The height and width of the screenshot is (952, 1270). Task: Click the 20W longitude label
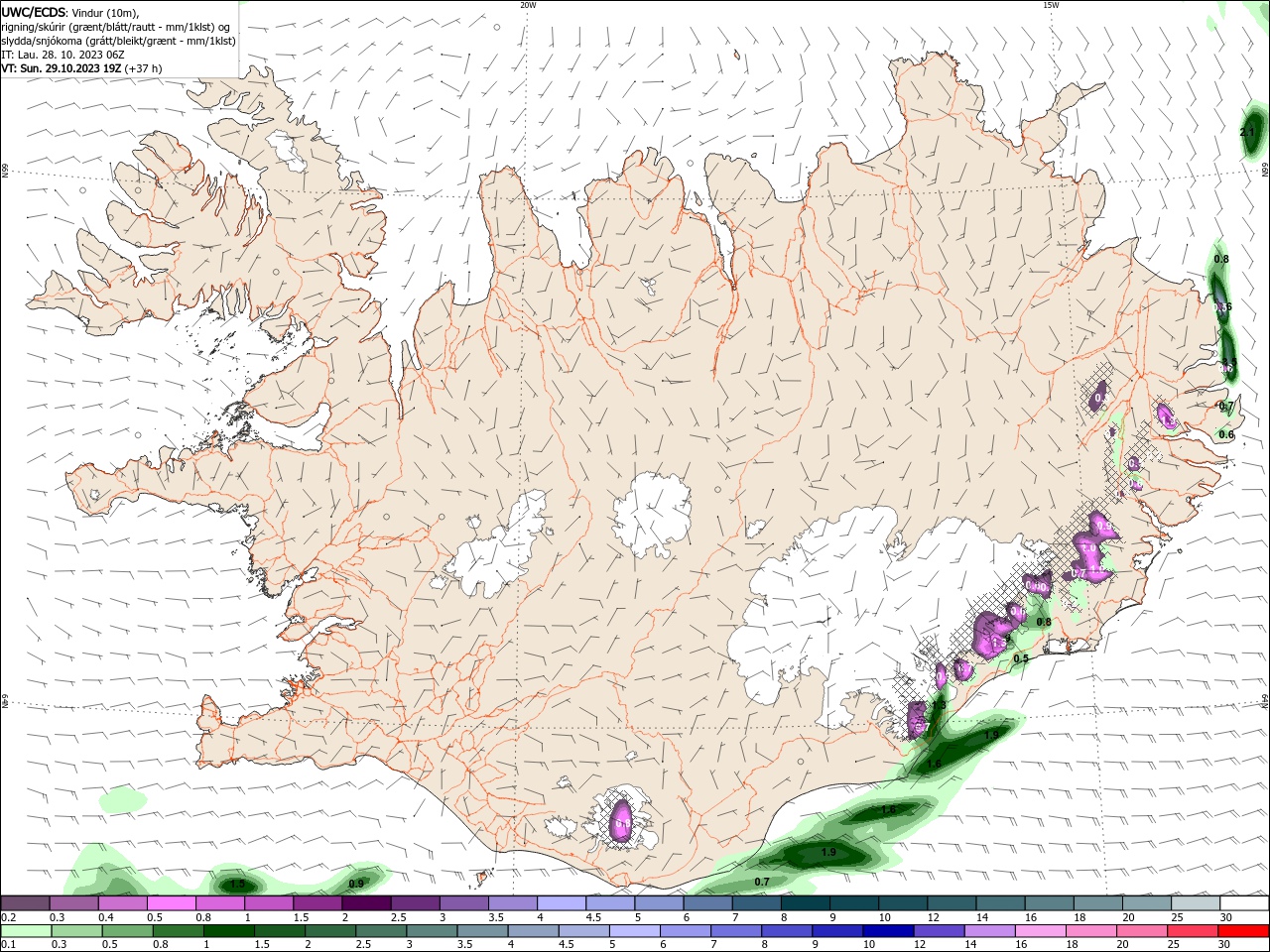pyautogui.click(x=528, y=5)
